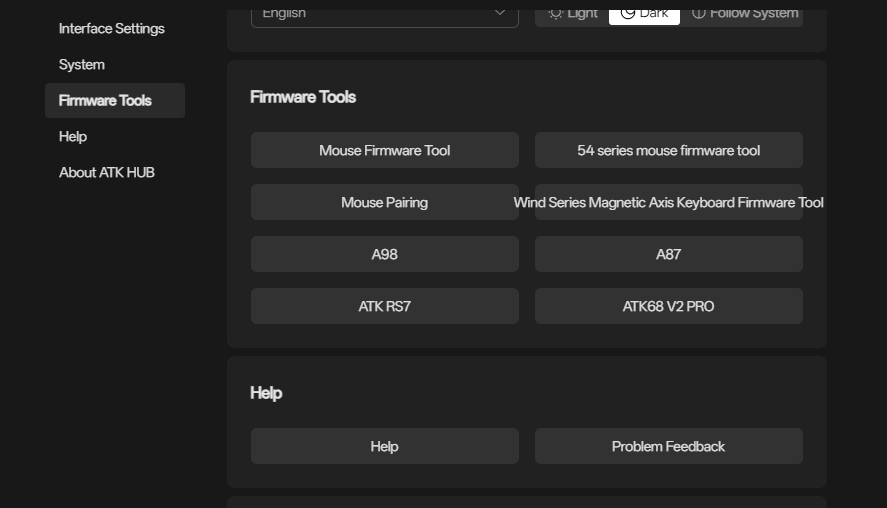Open About ATK HUB in the sidebar
Viewport: 887px width, 508px height.
(x=106, y=173)
